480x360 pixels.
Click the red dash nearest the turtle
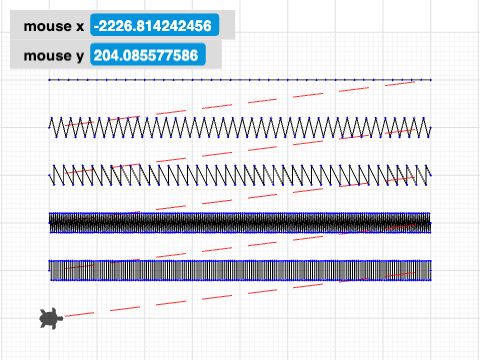(79, 314)
